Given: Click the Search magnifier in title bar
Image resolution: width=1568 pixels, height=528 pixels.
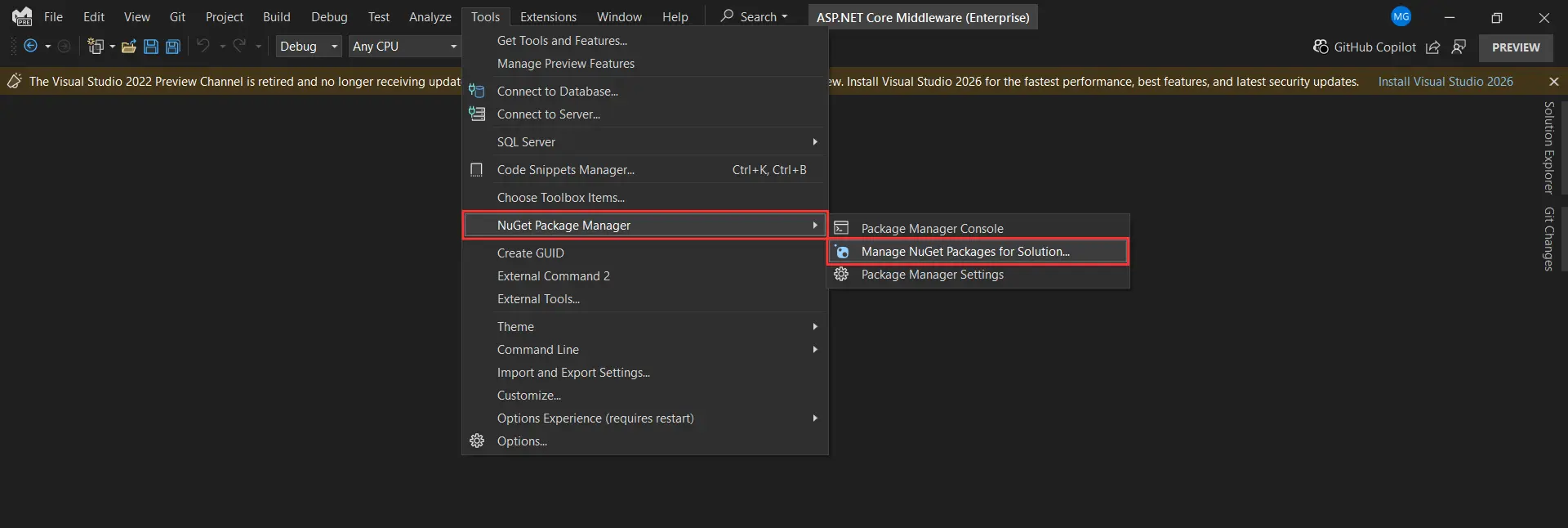Looking at the screenshot, I should [727, 16].
